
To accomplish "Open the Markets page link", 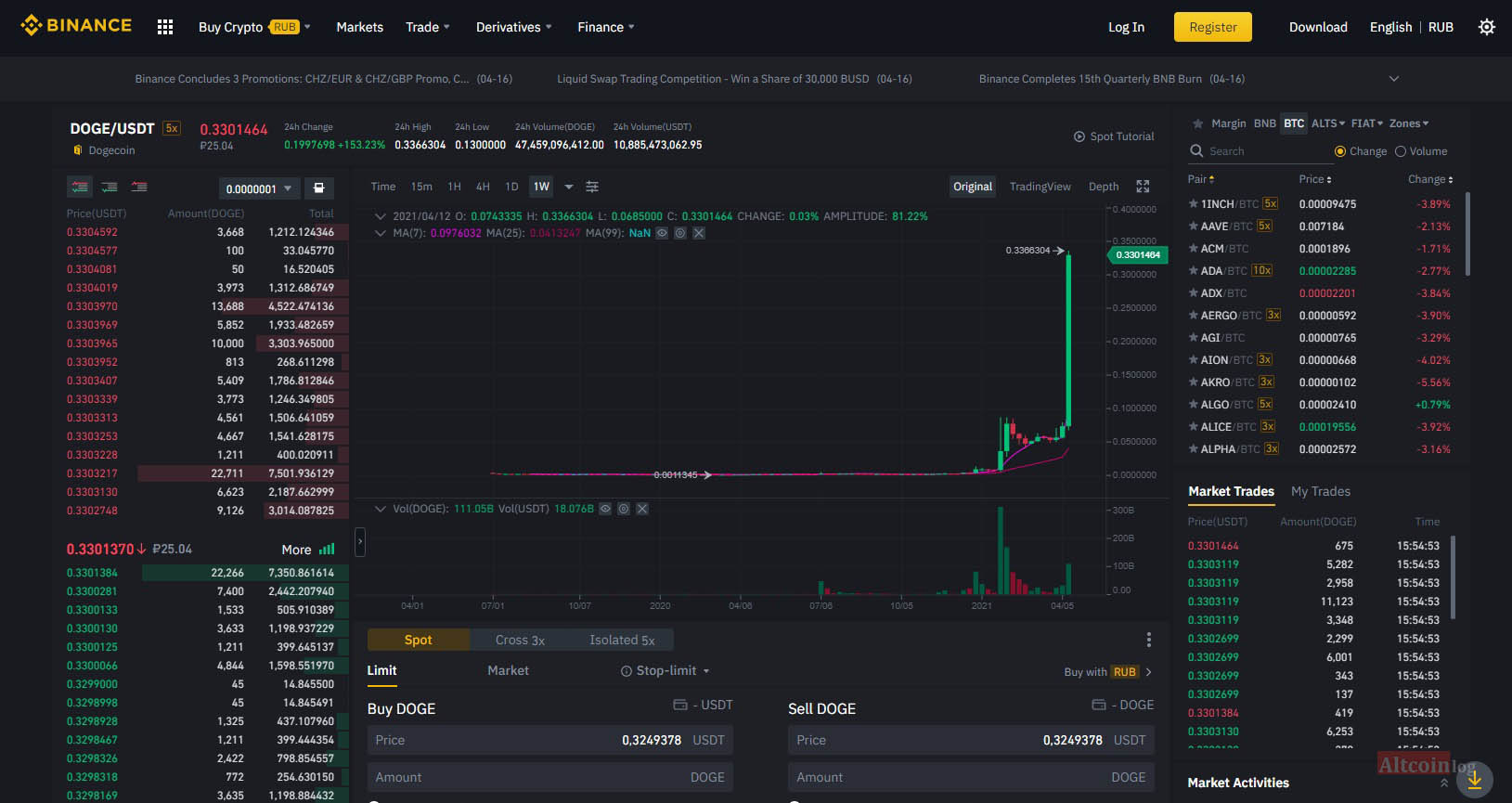I will pos(359,27).
